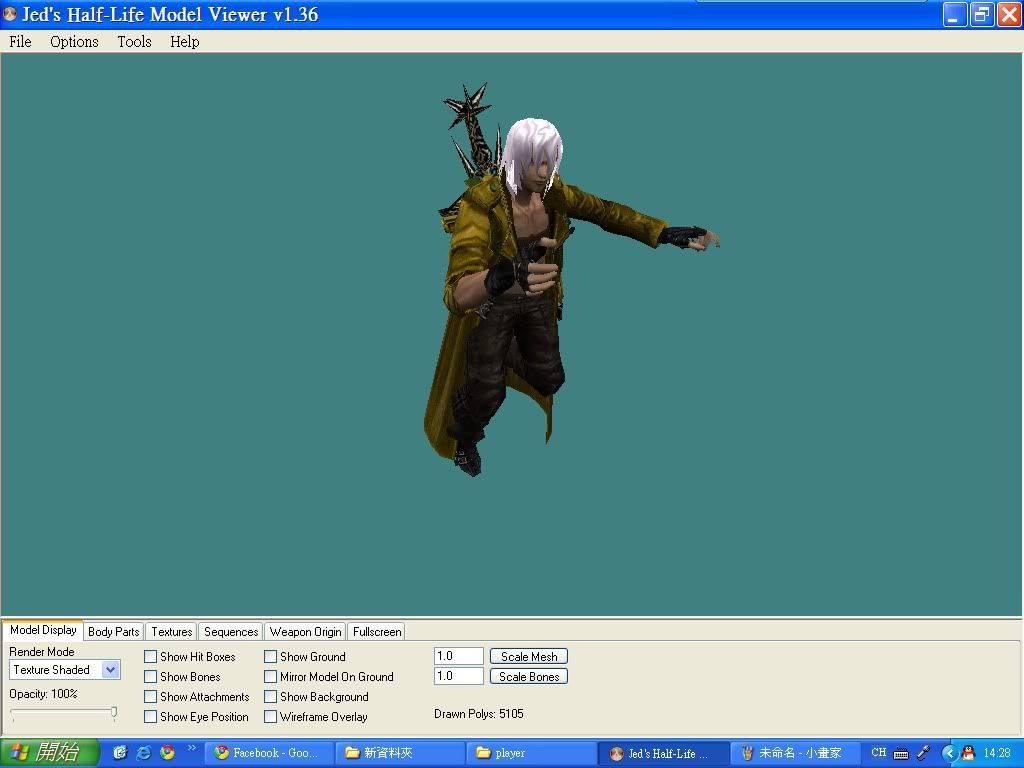Click the first quick launch icon

[120, 753]
